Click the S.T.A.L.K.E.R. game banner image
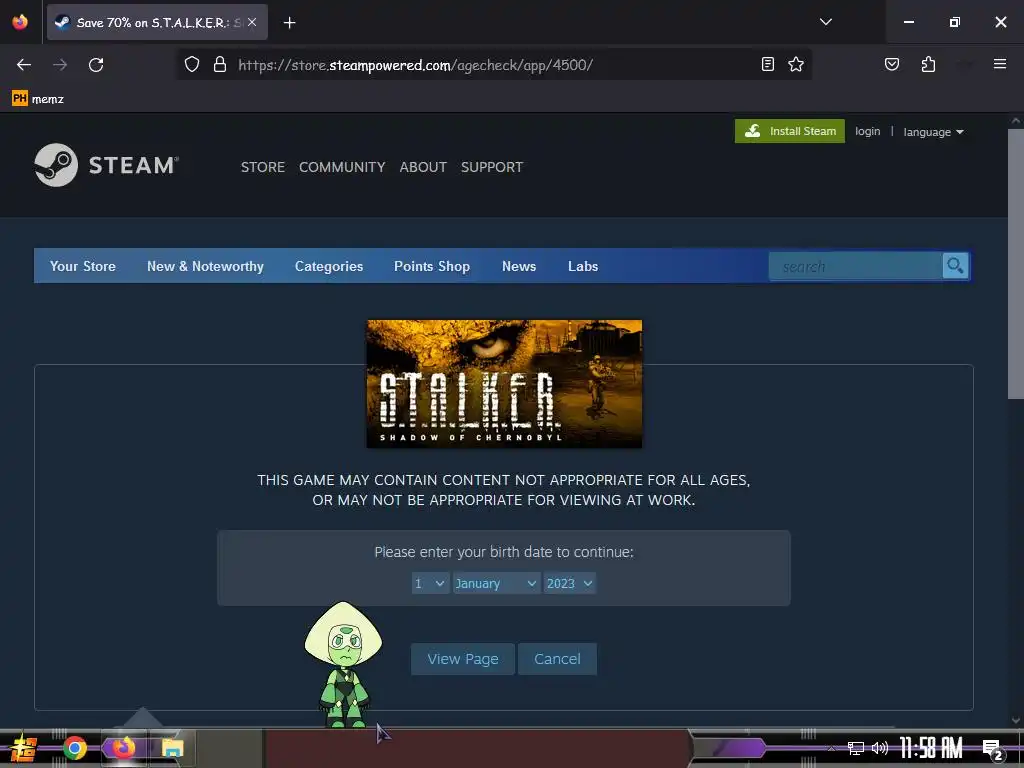 tap(504, 383)
